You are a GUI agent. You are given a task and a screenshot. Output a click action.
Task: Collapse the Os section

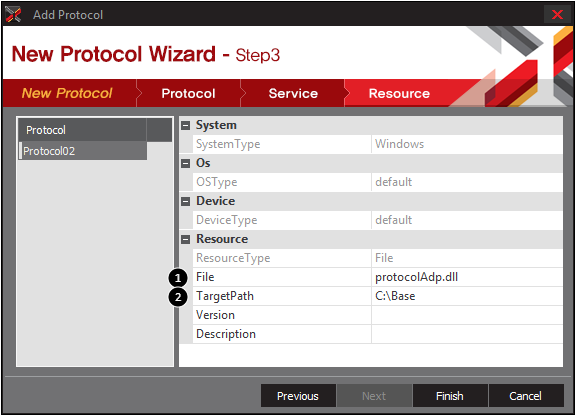[x=186, y=164]
